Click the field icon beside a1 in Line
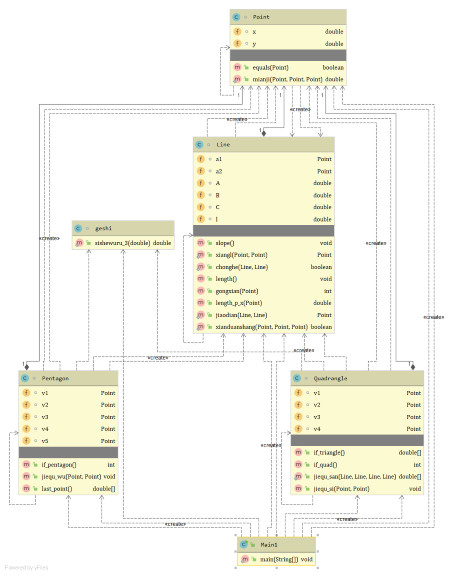 pyautogui.click(x=201, y=159)
